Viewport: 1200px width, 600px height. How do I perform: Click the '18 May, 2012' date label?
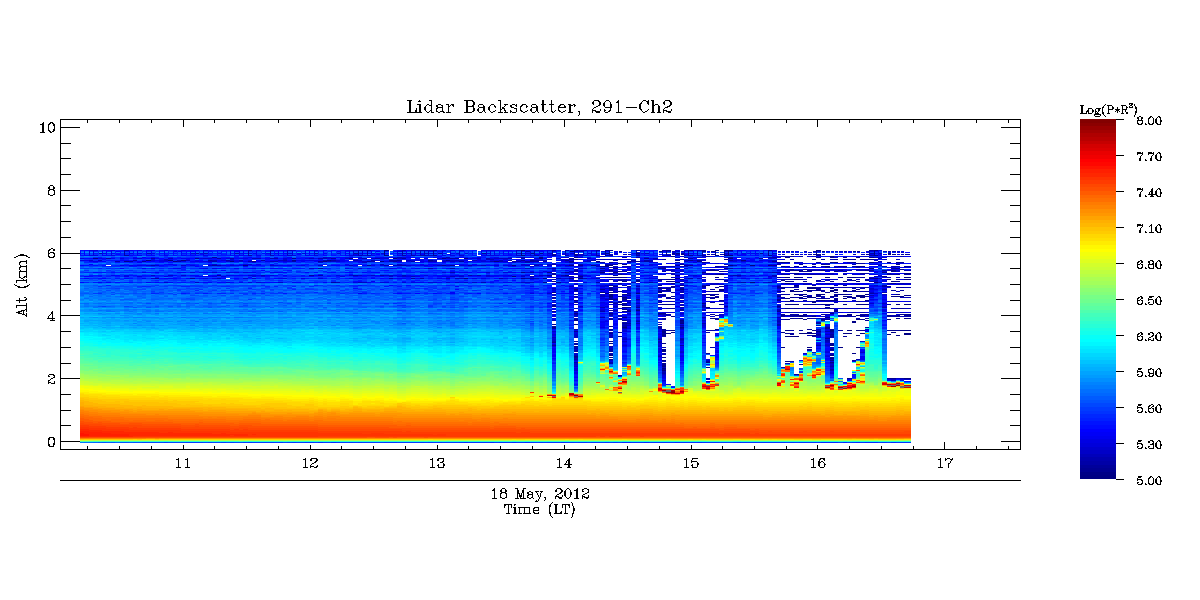click(539, 494)
